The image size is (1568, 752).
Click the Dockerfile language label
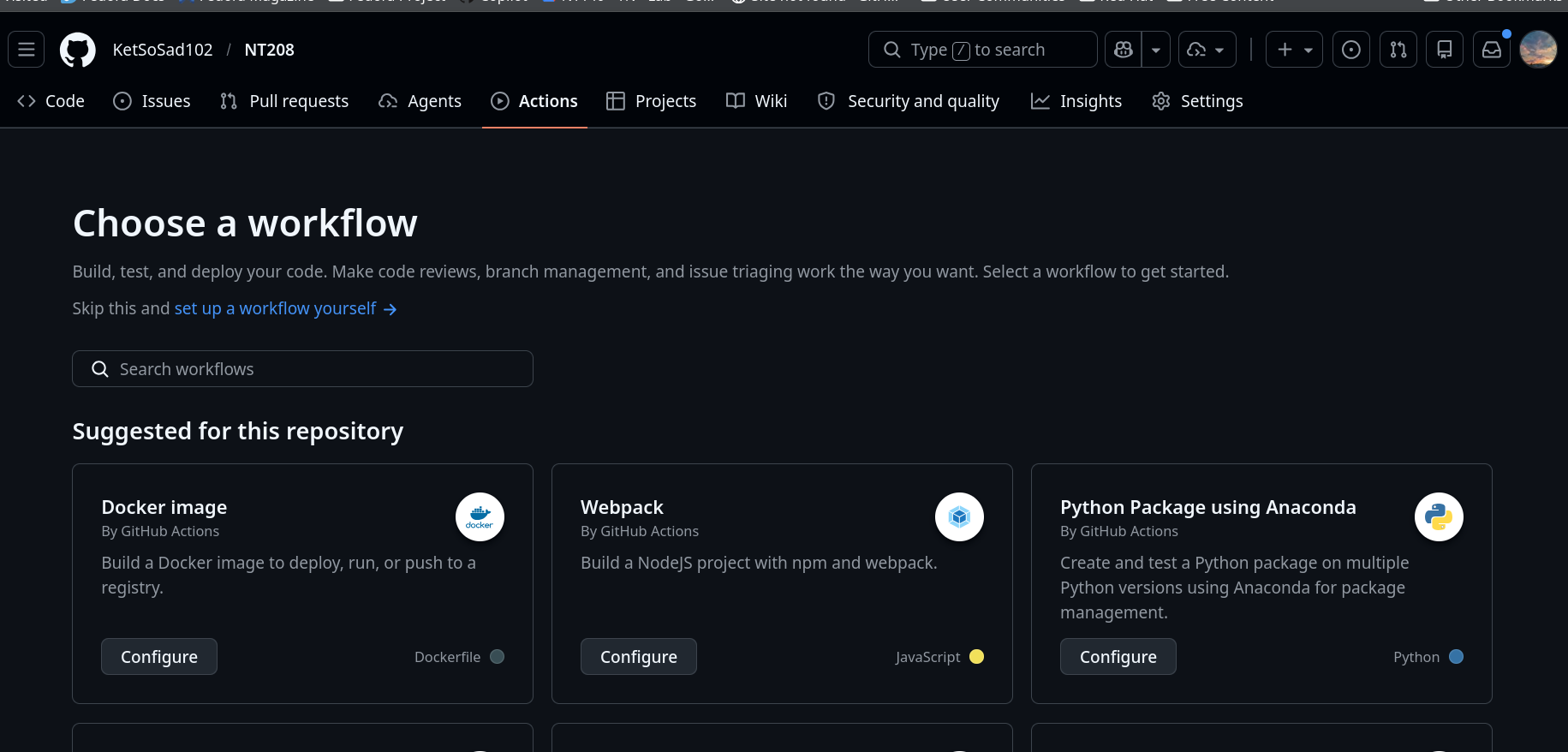tap(448, 657)
